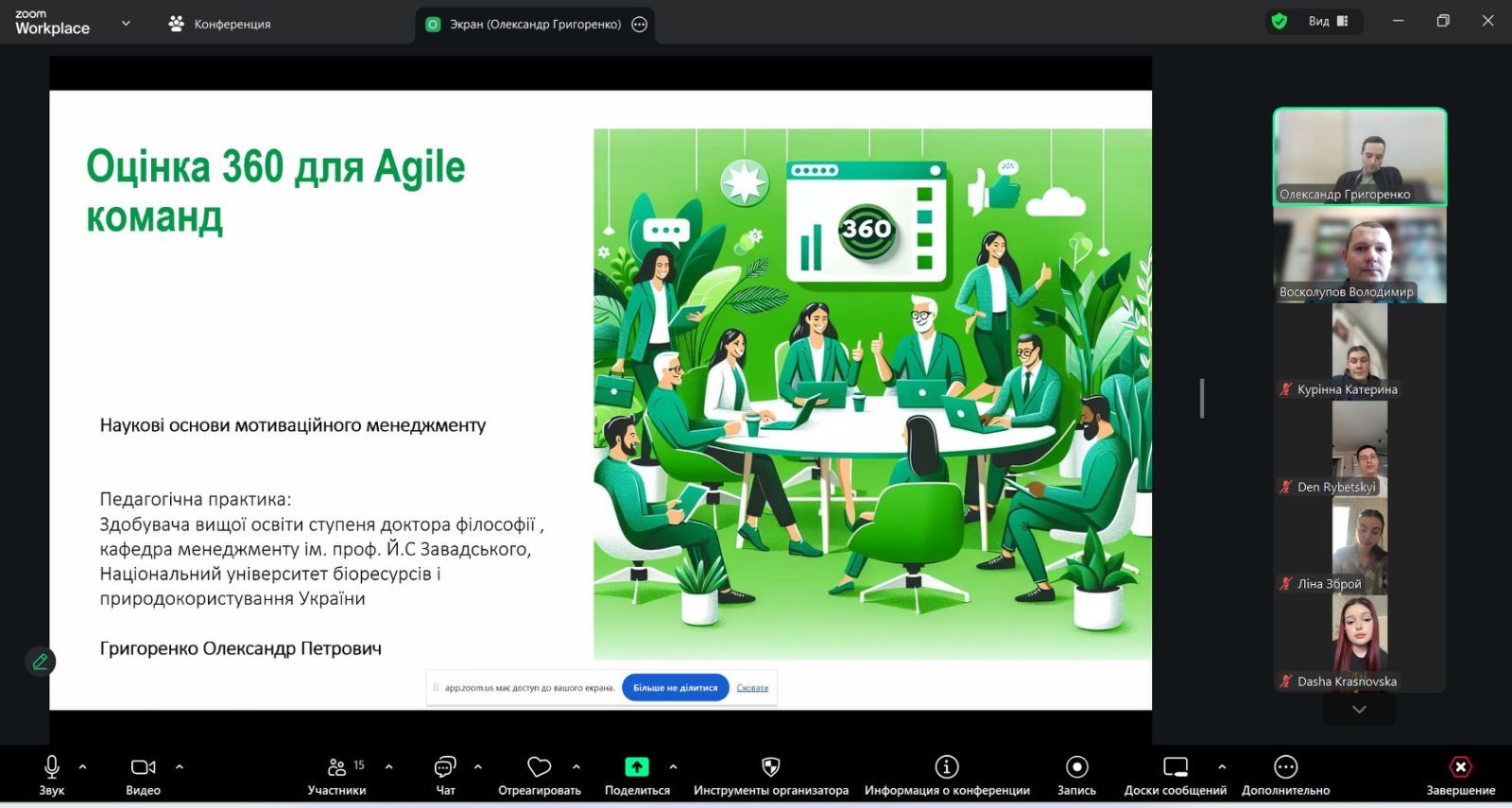Open the Чат chat panel
The width and height of the screenshot is (1512, 808).
445,775
